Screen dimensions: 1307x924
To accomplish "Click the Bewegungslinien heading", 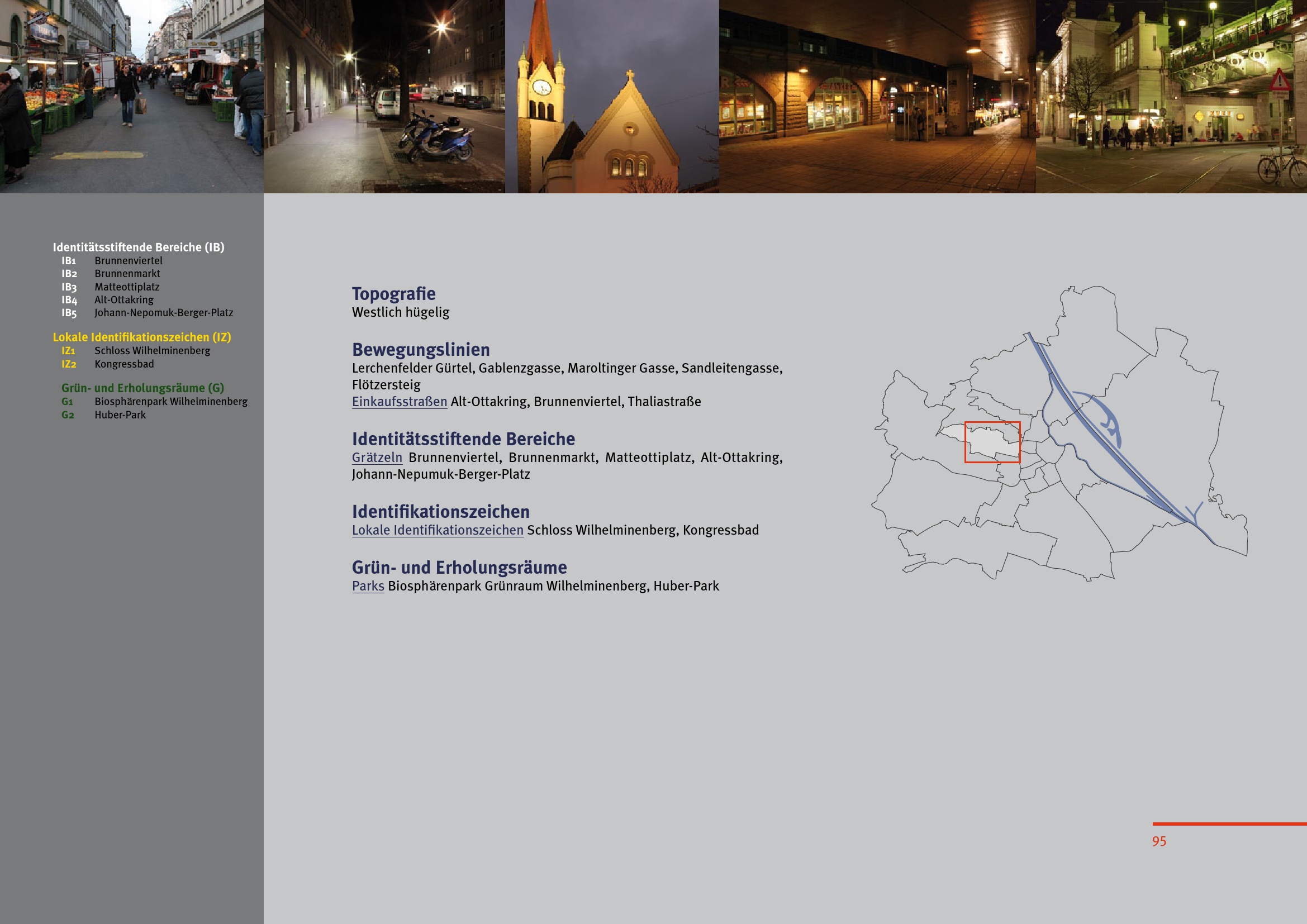I will 421,349.
